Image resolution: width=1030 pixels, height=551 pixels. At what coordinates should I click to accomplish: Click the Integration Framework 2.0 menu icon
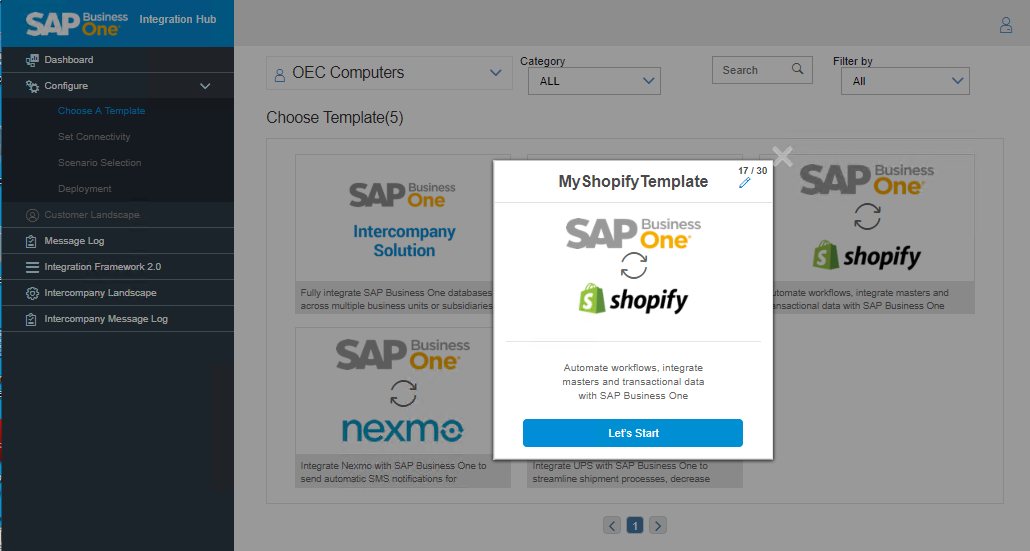click(x=32, y=267)
